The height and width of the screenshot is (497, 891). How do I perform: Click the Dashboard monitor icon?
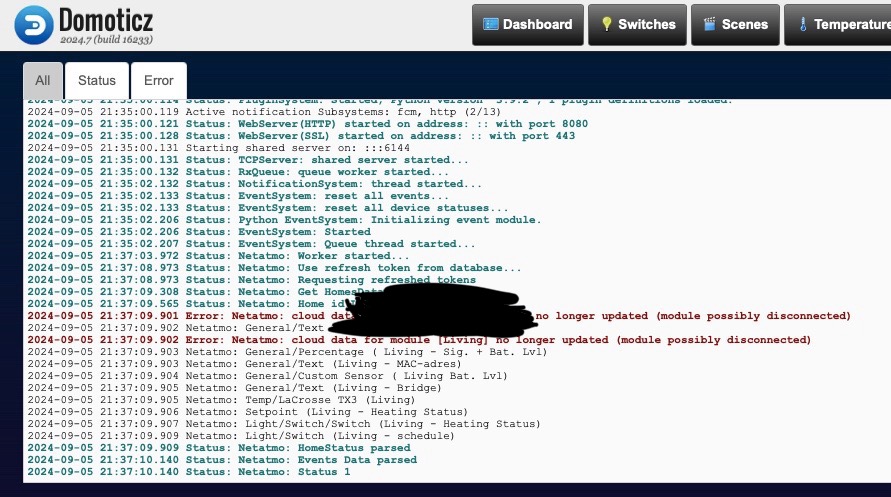(x=490, y=24)
